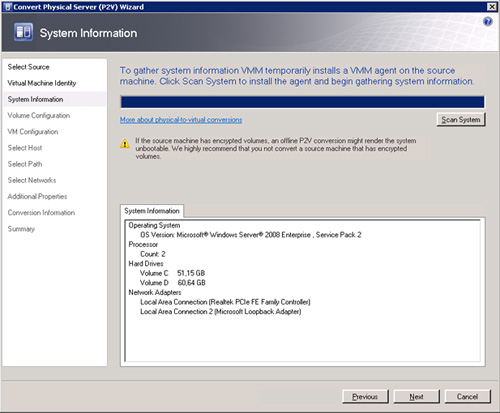Open More about physical-to-virtual conversions link
The width and height of the screenshot is (500, 413).
point(181,120)
